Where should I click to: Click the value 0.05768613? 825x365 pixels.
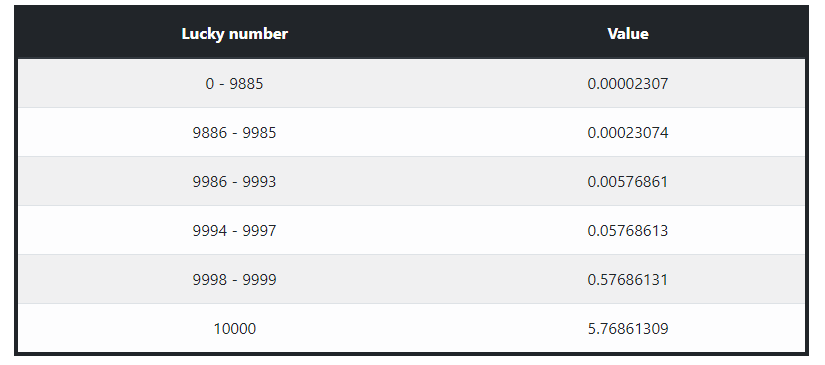(x=628, y=230)
